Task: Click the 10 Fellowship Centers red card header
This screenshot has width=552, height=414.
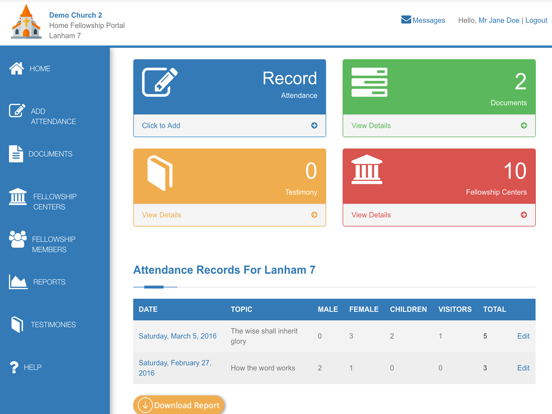Action: point(439,176)
